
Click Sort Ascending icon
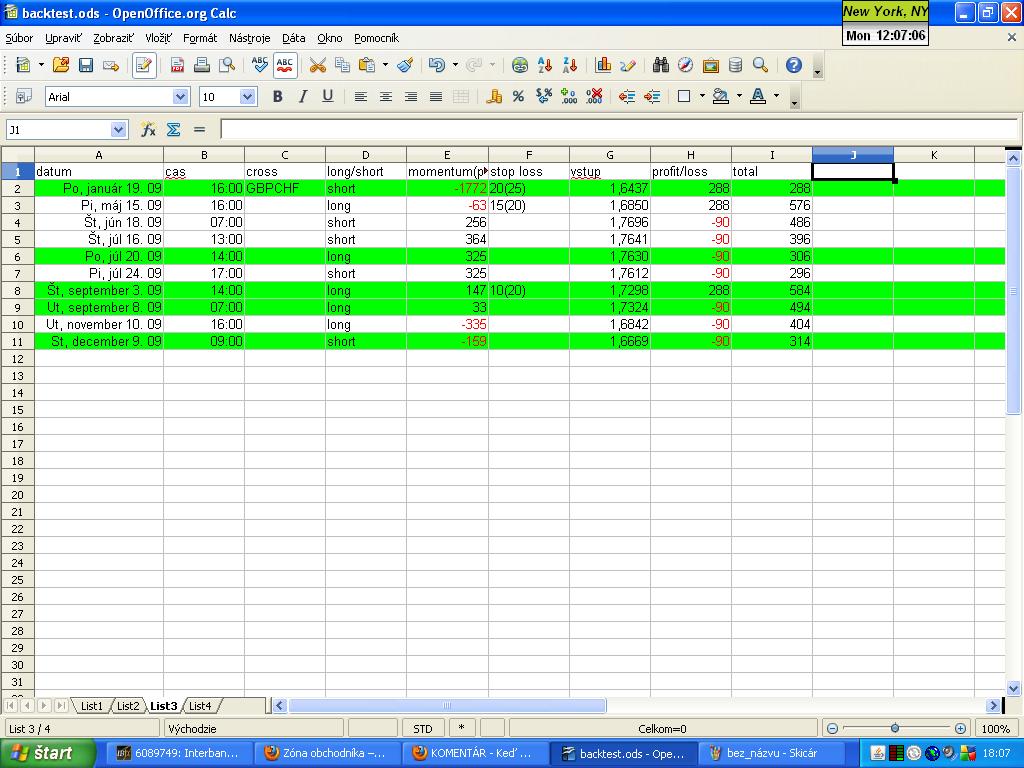coord(545,65)
